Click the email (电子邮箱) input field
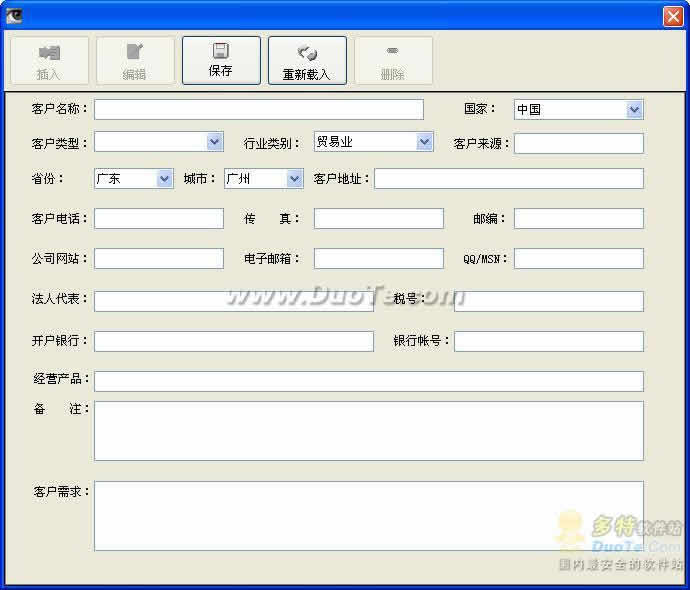The height and width of the screenshot is (590, 690). (x=378, y=258)
